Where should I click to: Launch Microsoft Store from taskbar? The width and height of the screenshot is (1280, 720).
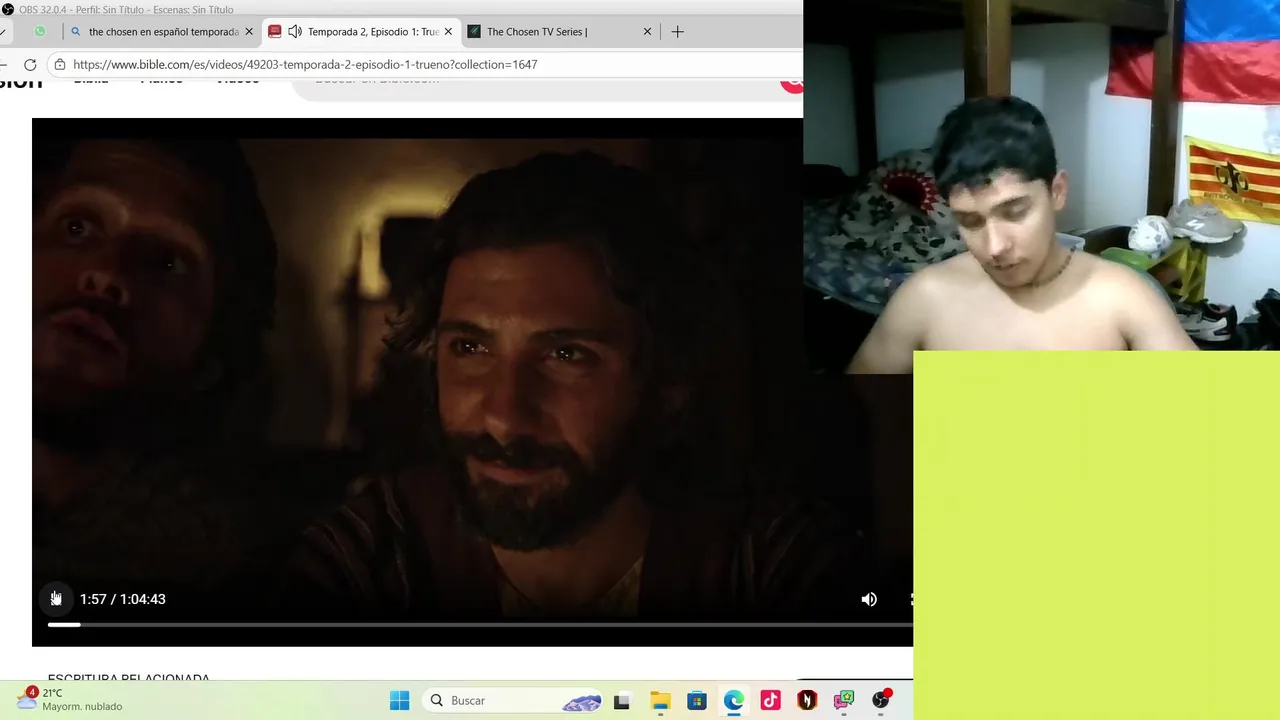pyautogui.click(x=697, y=700)
